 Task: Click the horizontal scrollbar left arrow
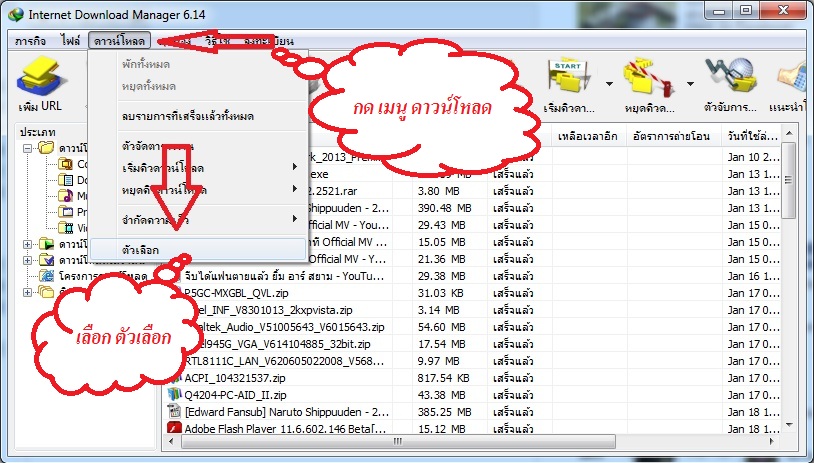pyautogui.click(x=171, y=442)
